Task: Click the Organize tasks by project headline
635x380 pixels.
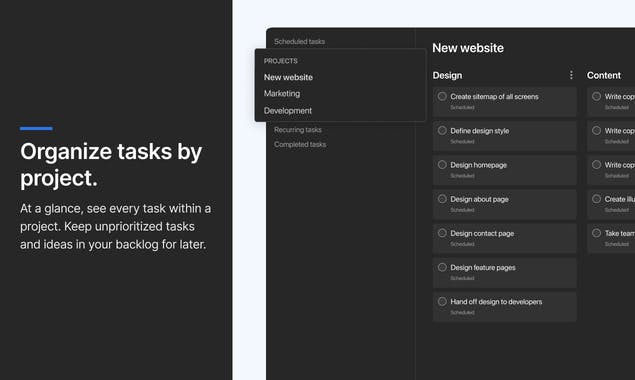Action: click(x=111, y=164)
